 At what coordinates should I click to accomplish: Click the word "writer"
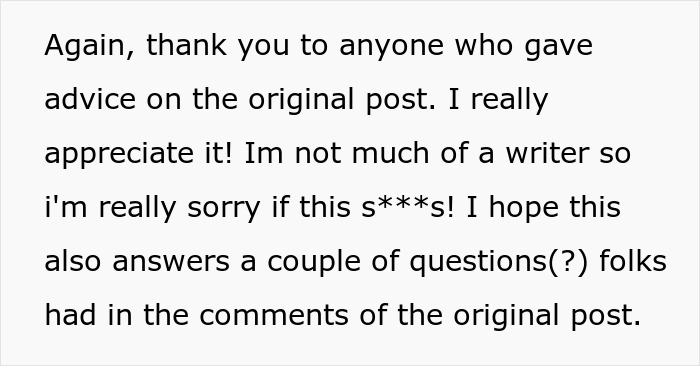point(547,153)
